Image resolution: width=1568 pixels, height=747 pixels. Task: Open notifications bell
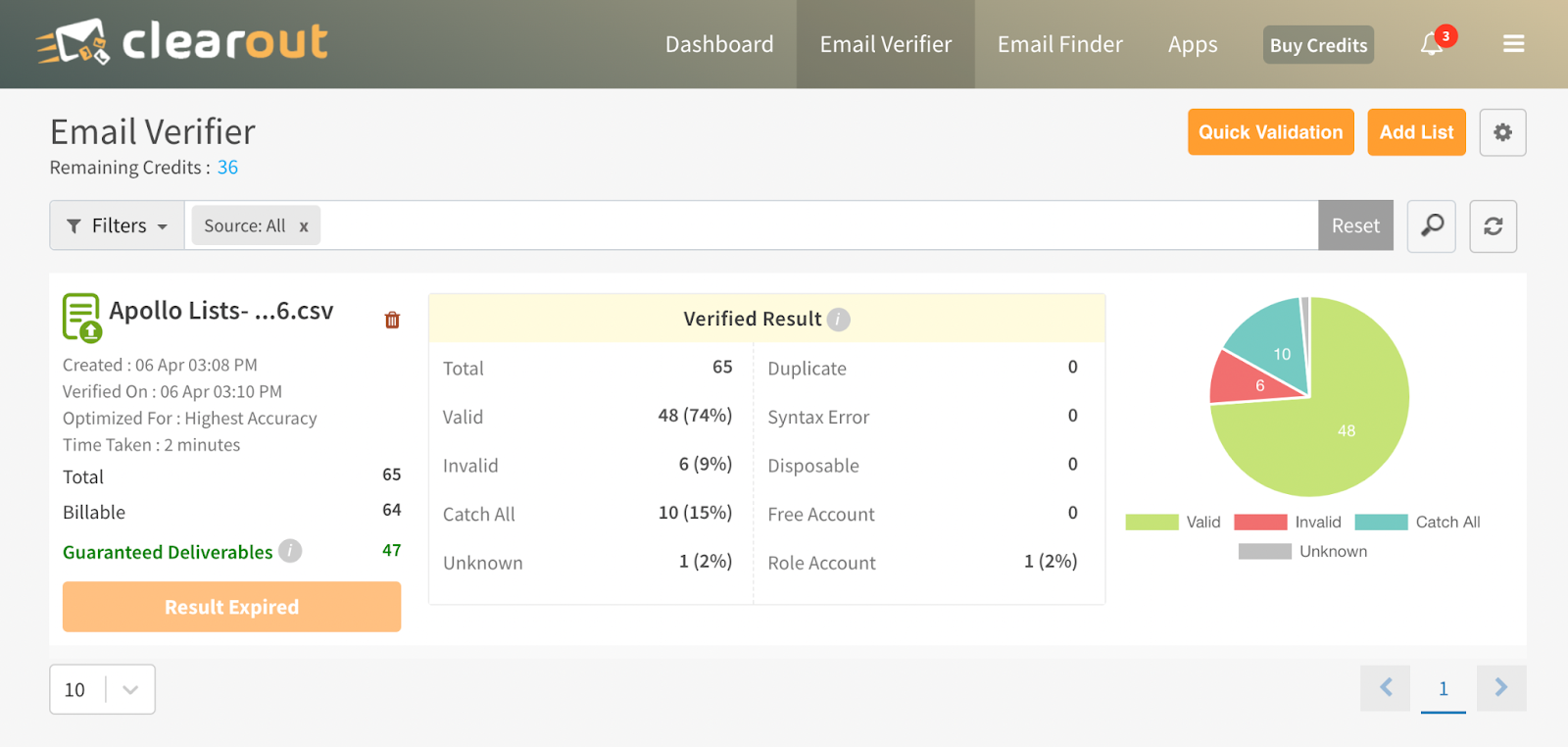coord(1432,44)
